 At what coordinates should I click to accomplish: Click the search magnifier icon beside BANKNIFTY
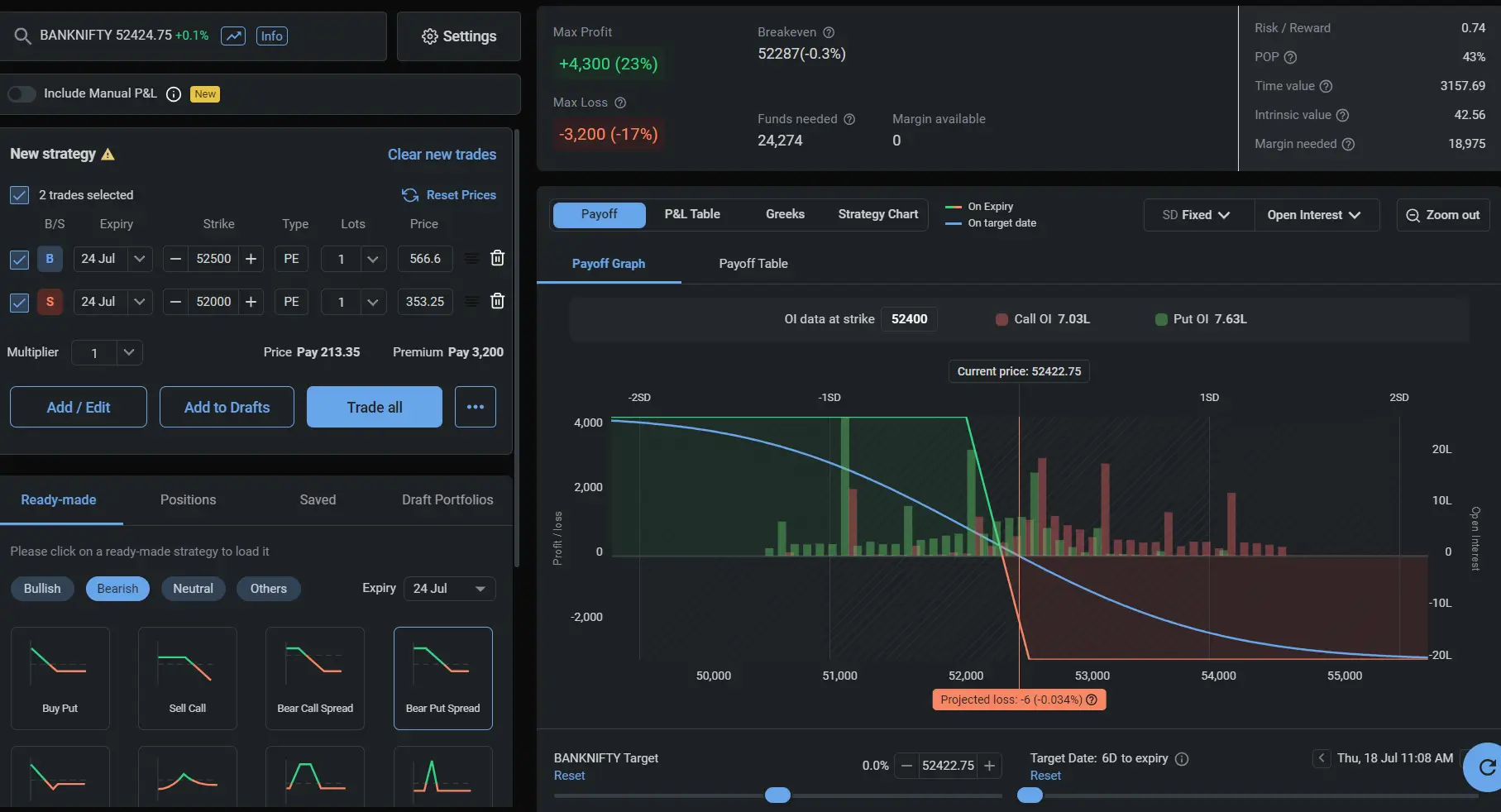click(x=22, y=36)
